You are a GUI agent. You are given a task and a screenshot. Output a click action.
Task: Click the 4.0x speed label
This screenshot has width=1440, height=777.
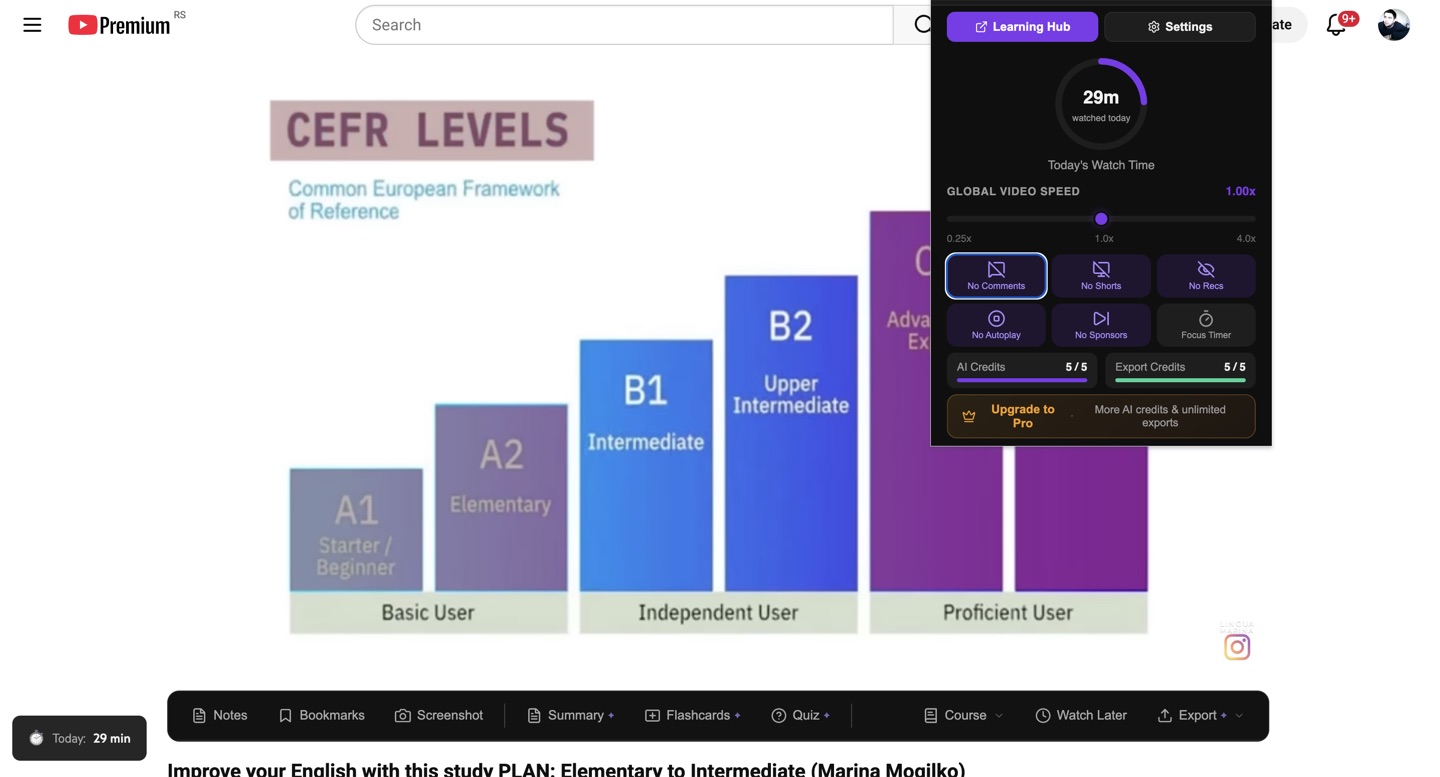[x=1245, y=239]
